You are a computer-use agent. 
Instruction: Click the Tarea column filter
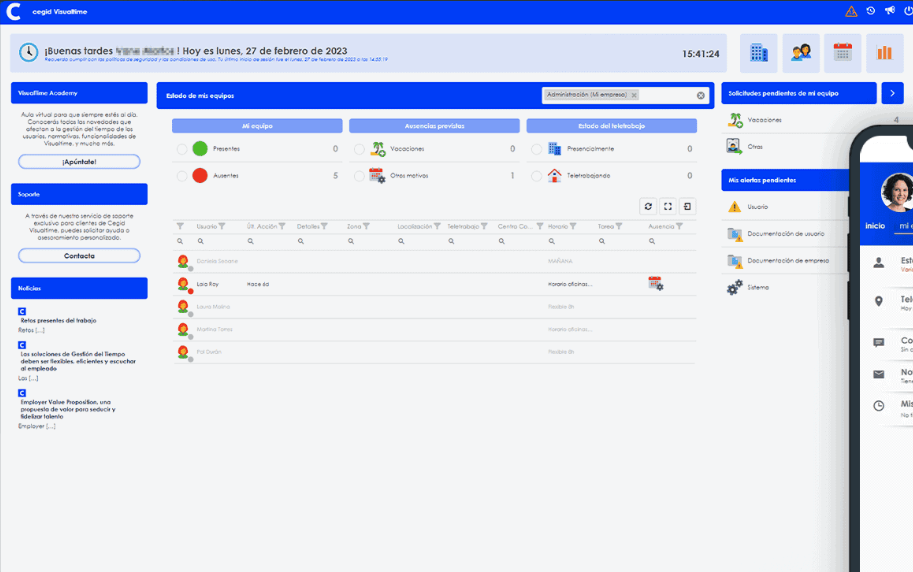[x=619, y=226]
